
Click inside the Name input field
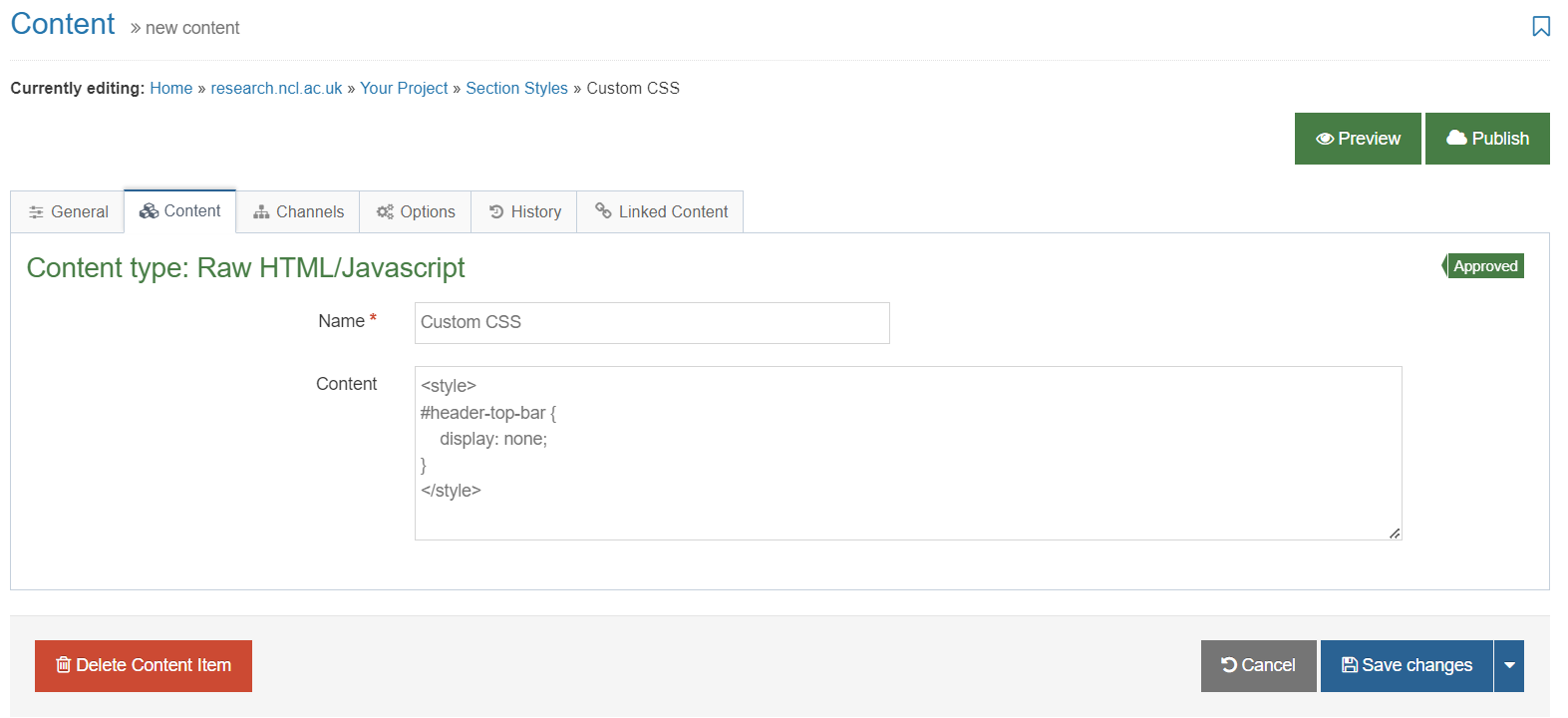click(652, 323)
